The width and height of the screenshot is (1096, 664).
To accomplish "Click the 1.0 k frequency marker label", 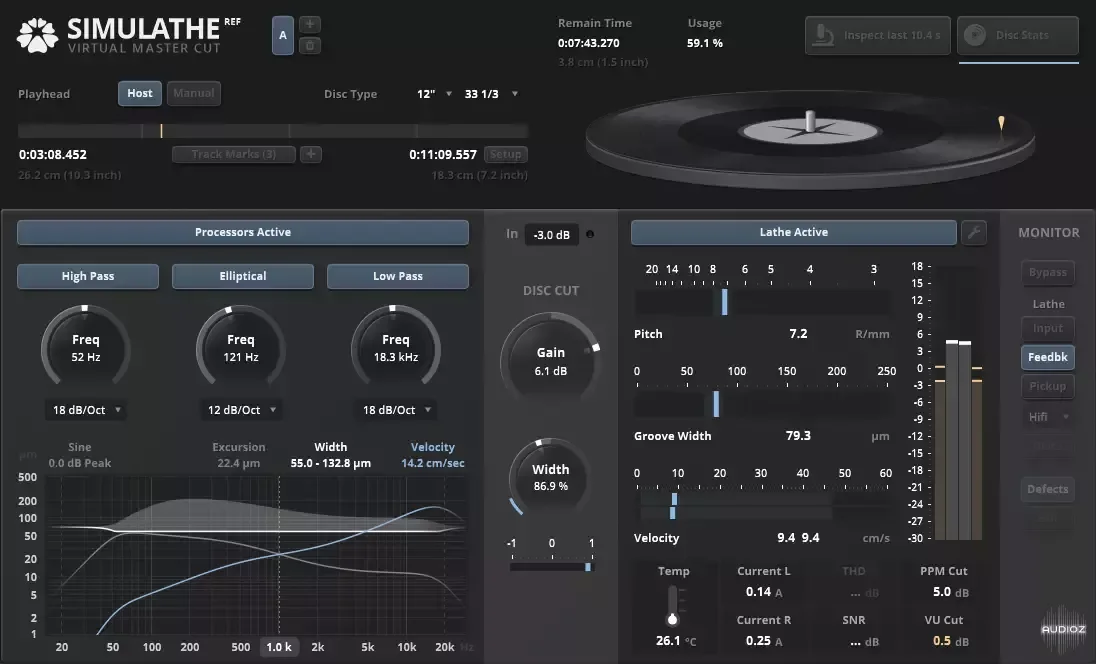I will tap(279, 647).
